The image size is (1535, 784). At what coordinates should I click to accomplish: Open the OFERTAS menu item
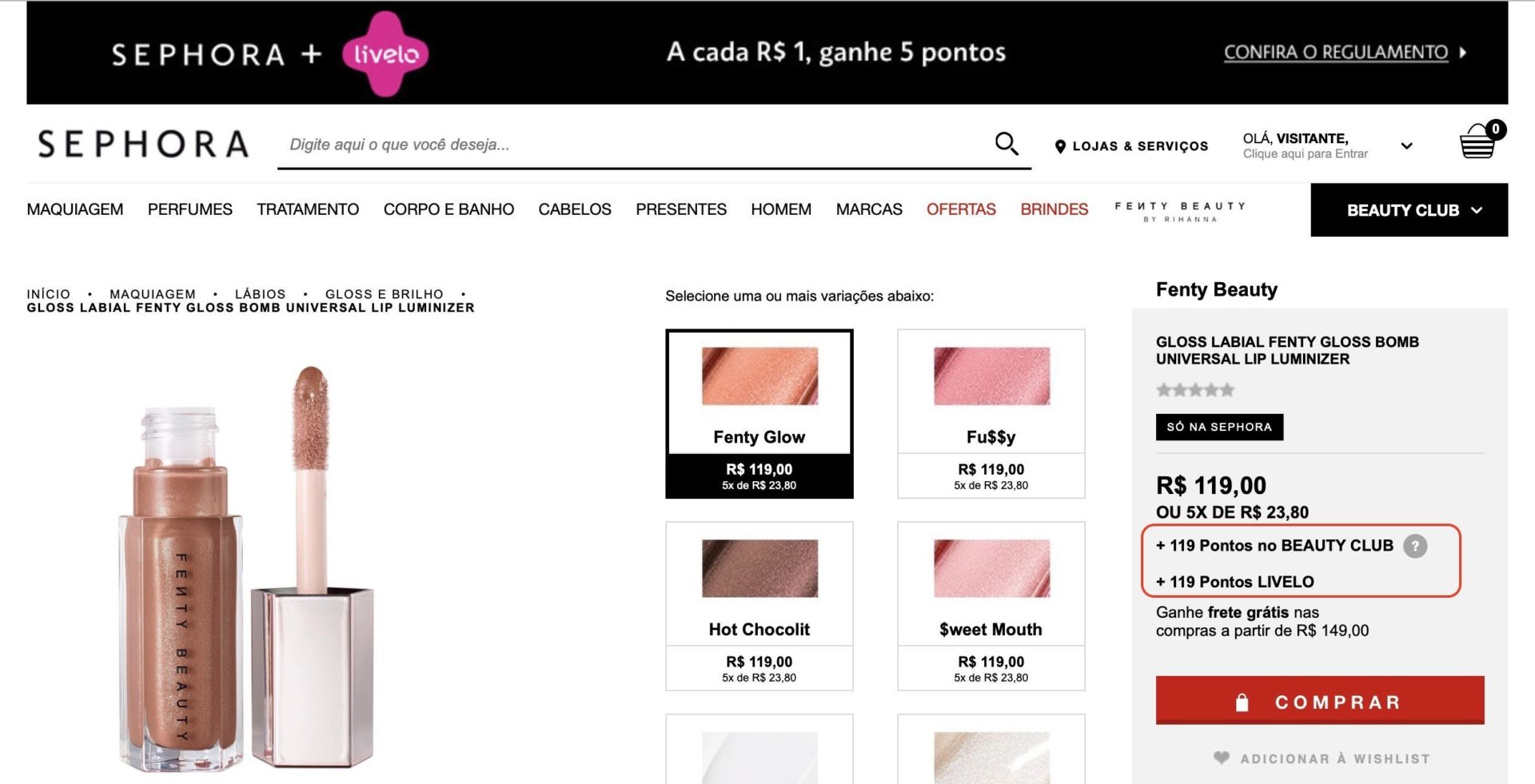[x=961, y=209]
